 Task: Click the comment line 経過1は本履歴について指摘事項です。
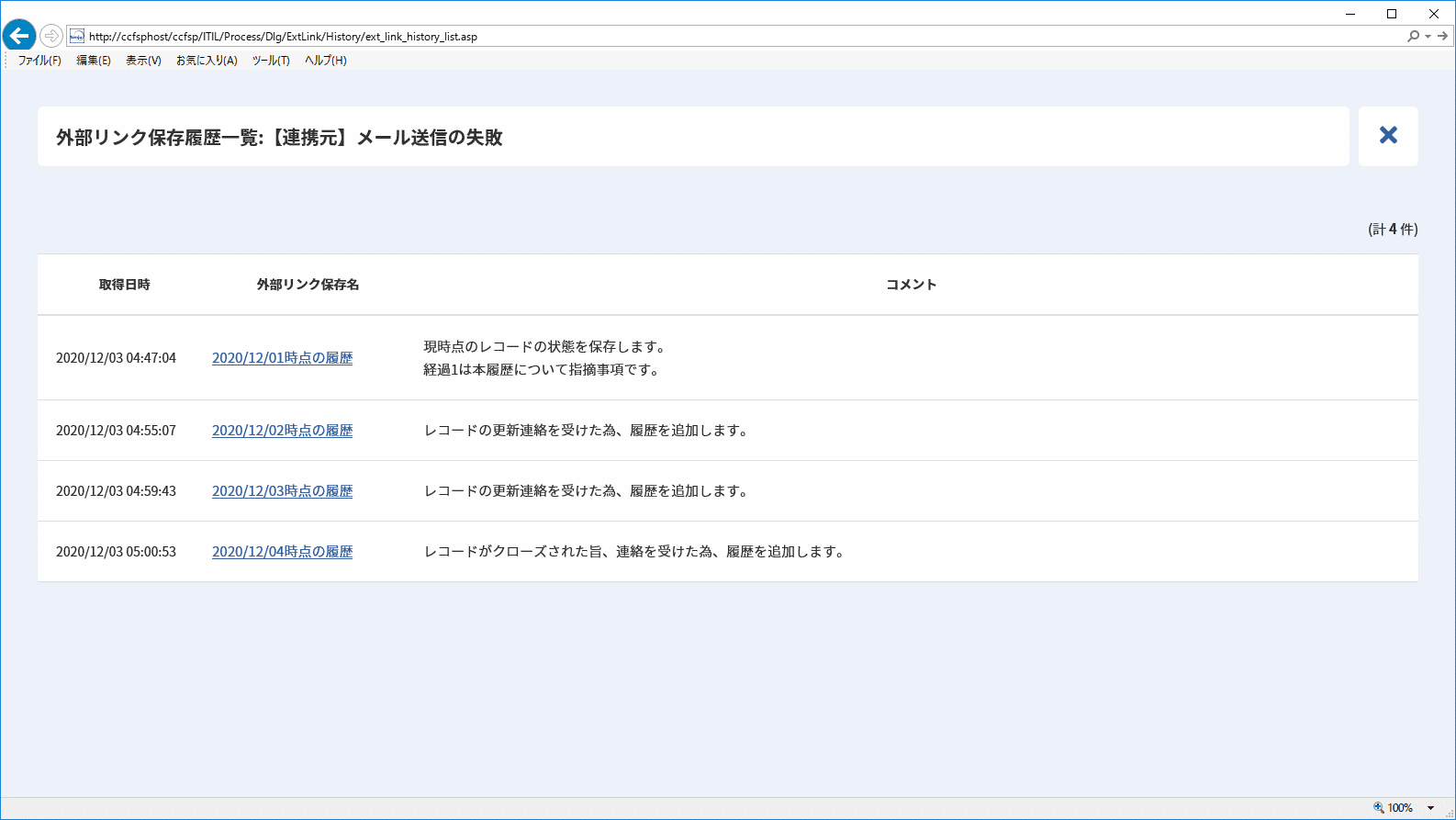[542, 370]
